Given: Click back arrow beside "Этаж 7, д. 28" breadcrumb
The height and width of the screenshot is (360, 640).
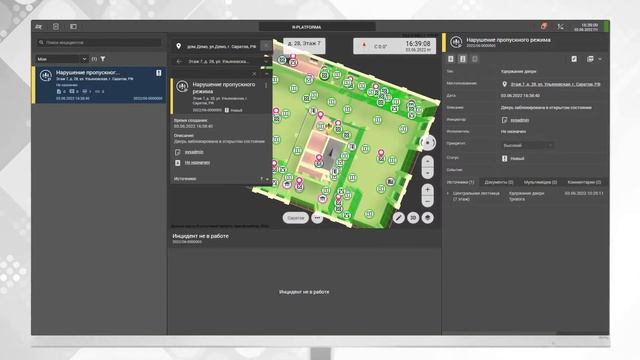Looking at the screenshot, I should (x=179, y=62).
